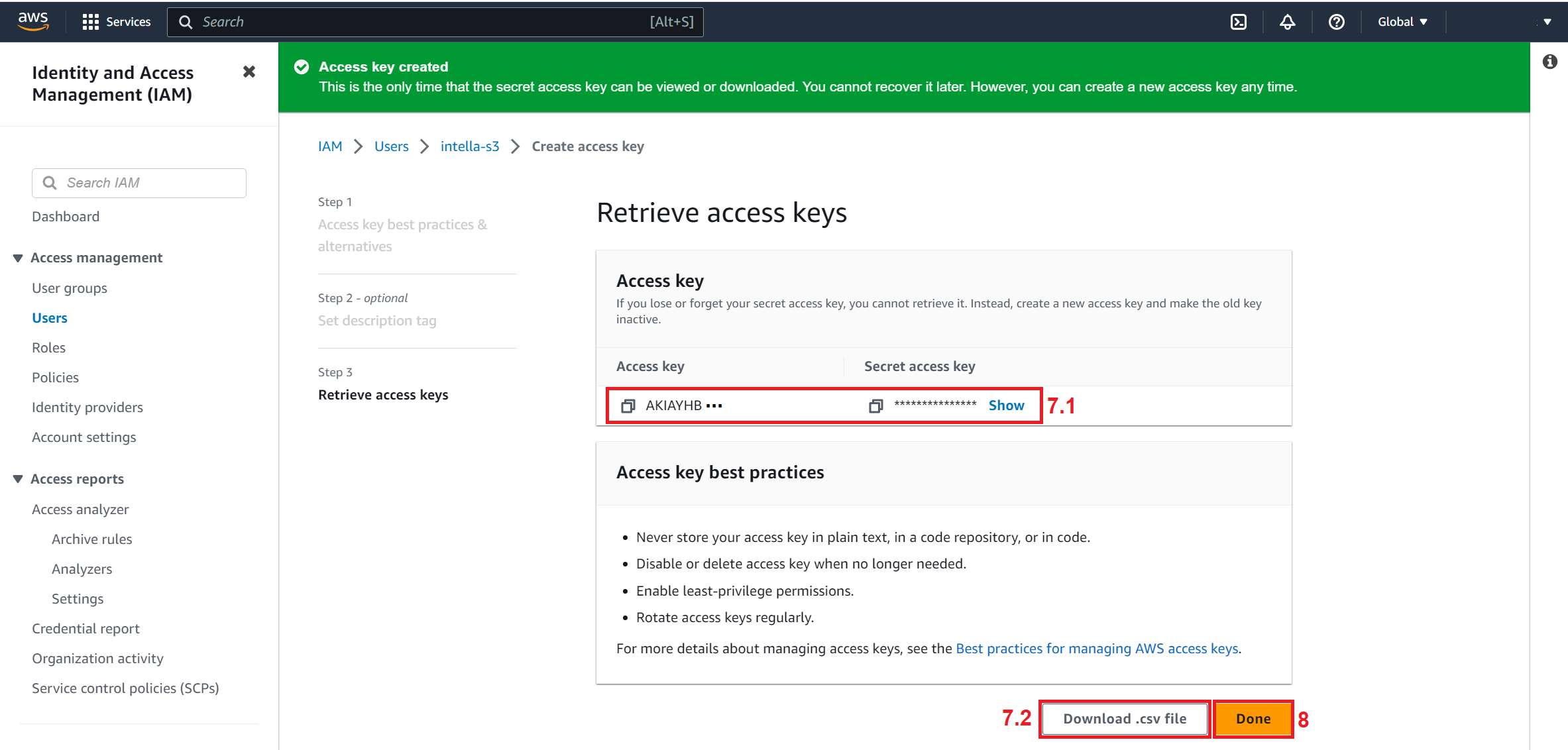Click the Create access key breadcrumb text
Screen dimensions: 1568x750
[x=588, y=146]
